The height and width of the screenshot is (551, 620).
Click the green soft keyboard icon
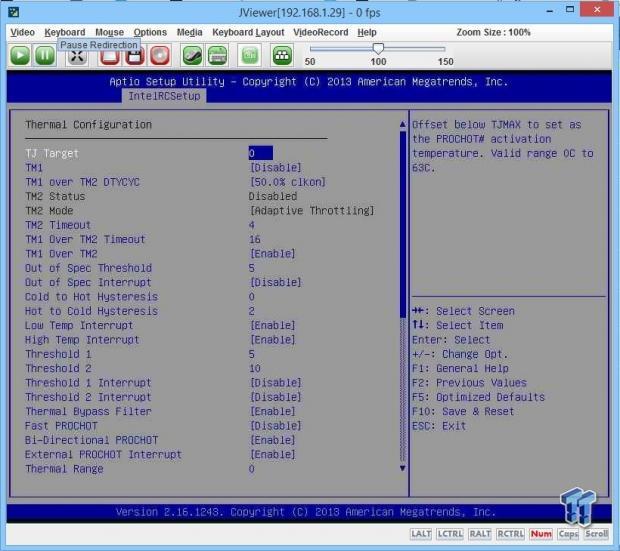217,55
